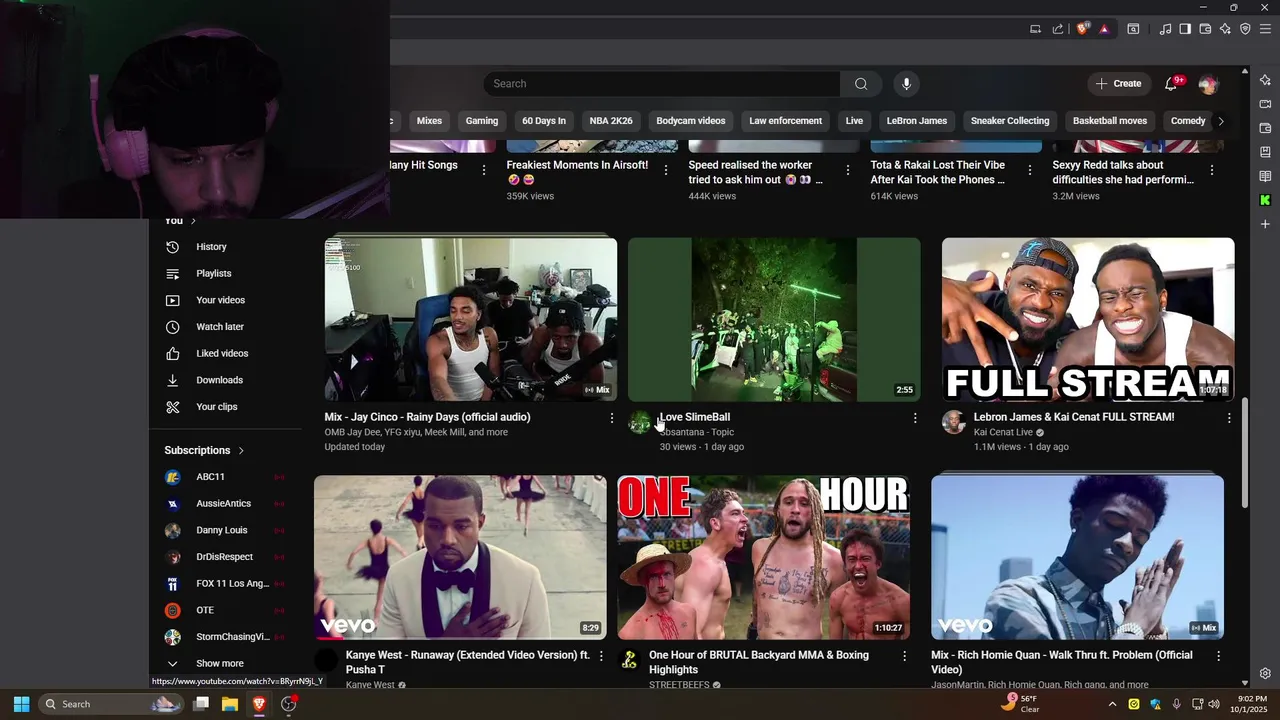Click the Create button
This screenshot has height=720, width=1280.
click(1119, 84)
